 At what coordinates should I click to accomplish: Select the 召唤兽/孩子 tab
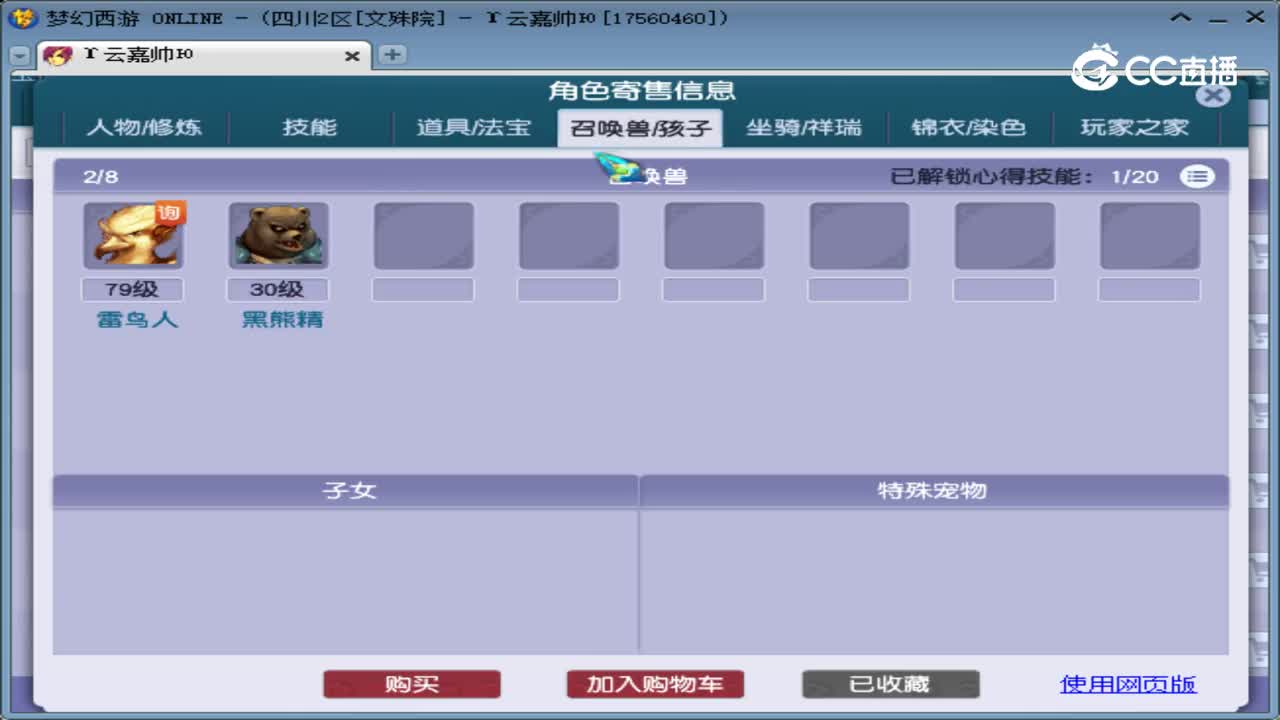pyautogui.click(x=640, y=128)
